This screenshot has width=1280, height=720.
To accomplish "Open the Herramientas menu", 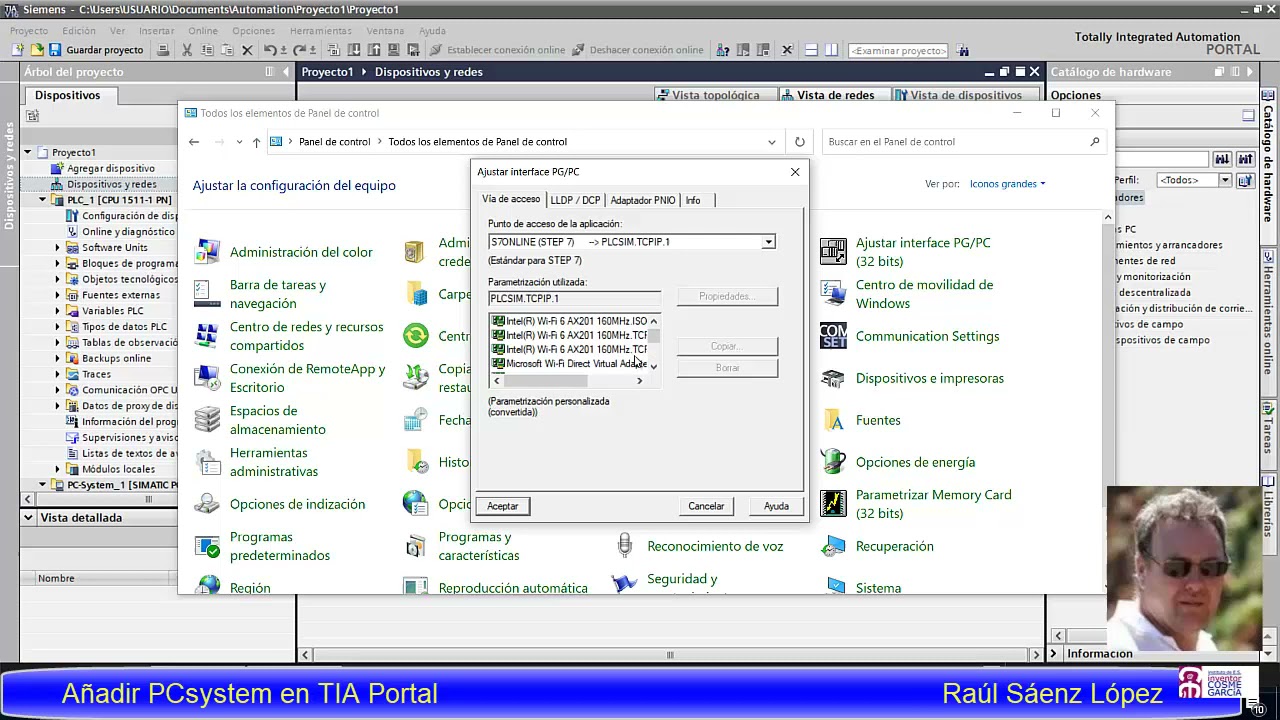I will pos(320,31).
